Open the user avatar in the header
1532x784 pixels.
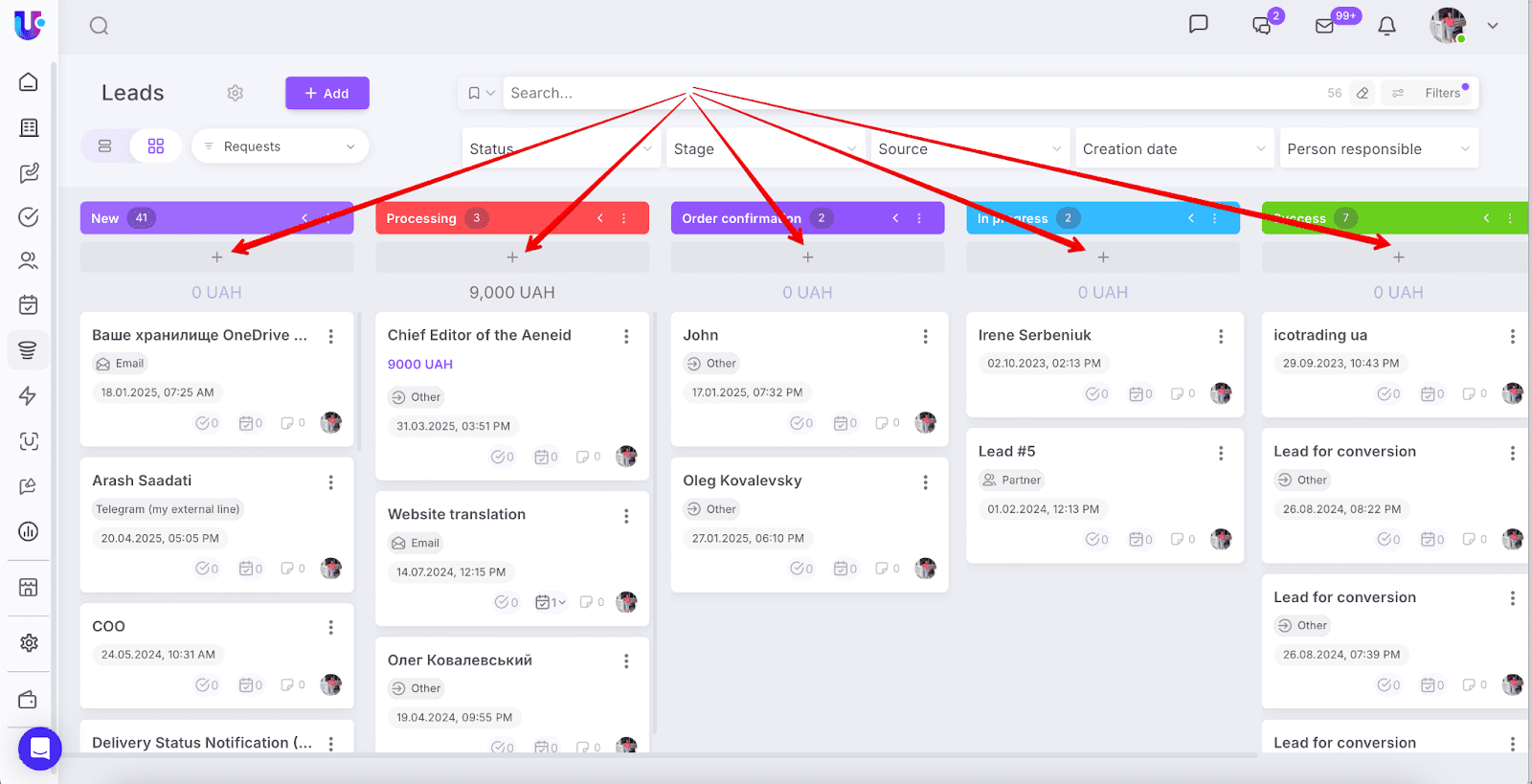point(1448,26)
